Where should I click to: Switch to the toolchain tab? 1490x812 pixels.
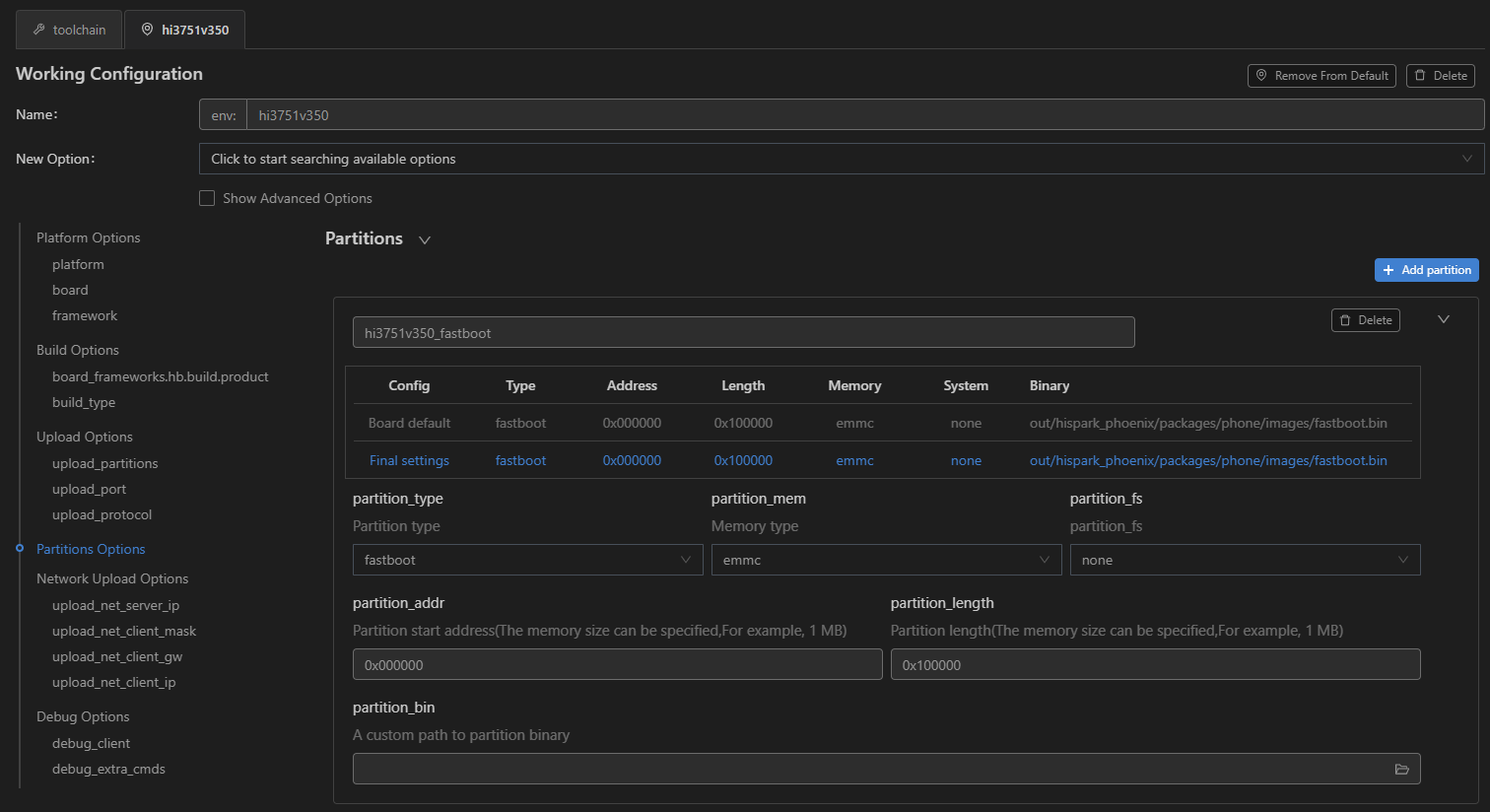tap(69, 30)
